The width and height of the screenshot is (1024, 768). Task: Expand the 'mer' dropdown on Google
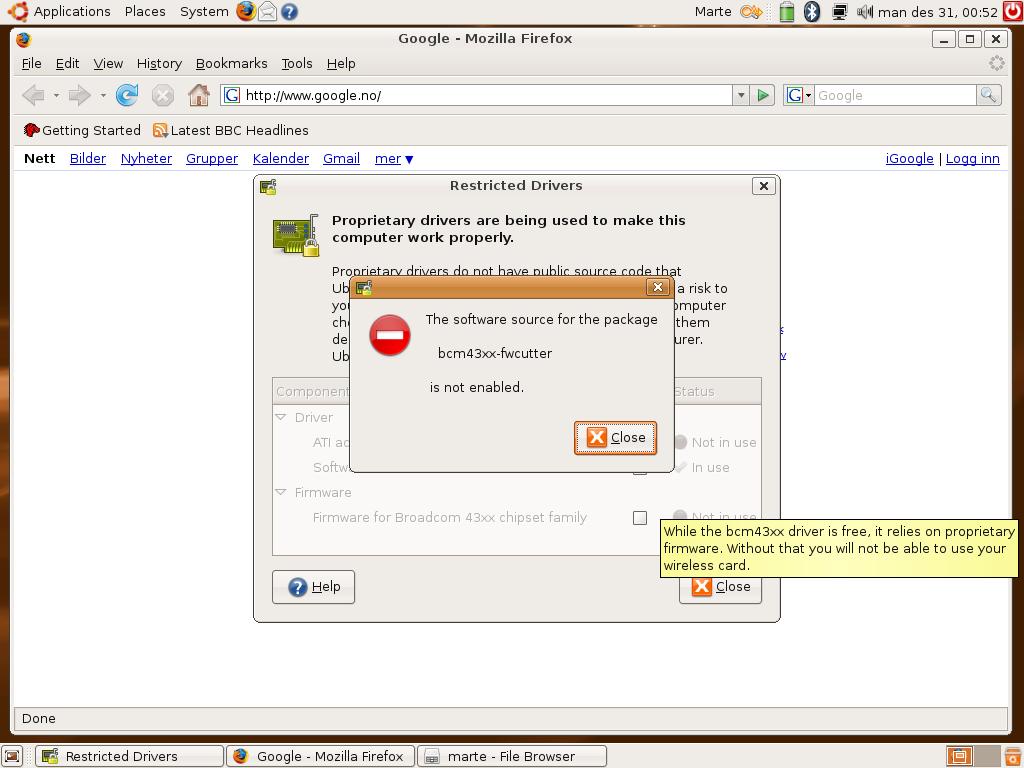click(x=394, y=159)
